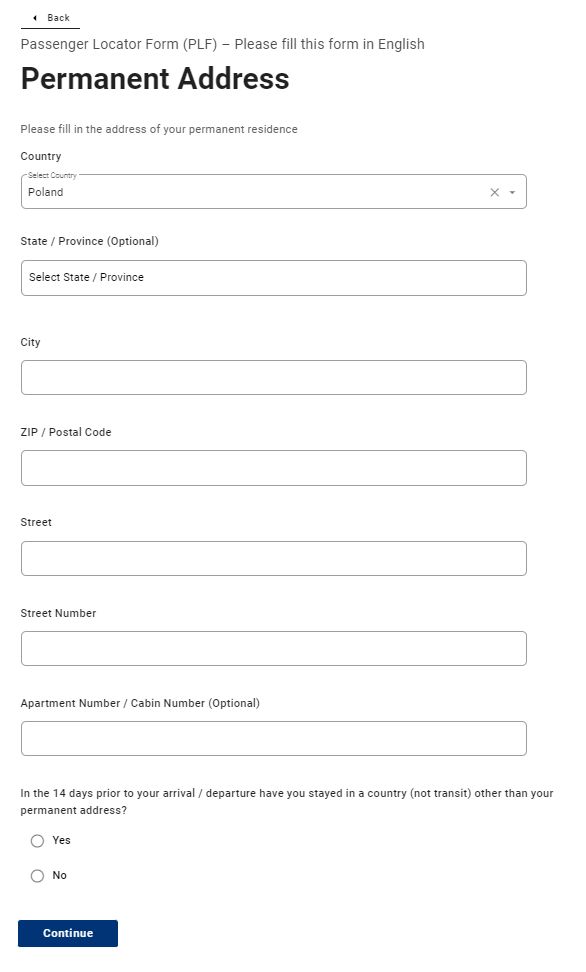Click the 'No' label next to its radio

[x=60, y=876]
